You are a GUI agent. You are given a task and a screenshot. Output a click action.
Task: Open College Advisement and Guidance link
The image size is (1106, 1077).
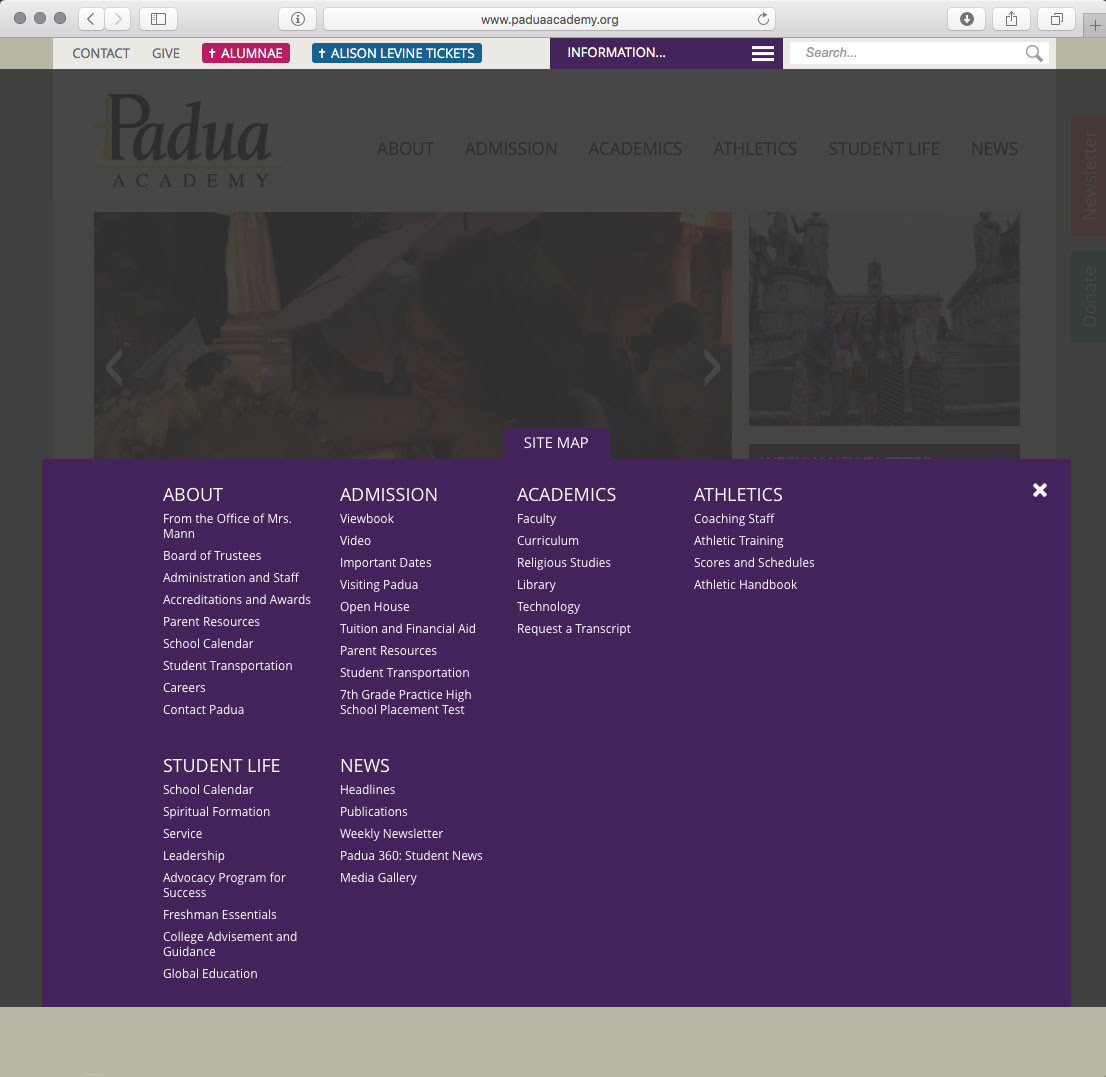coord(230,944)
